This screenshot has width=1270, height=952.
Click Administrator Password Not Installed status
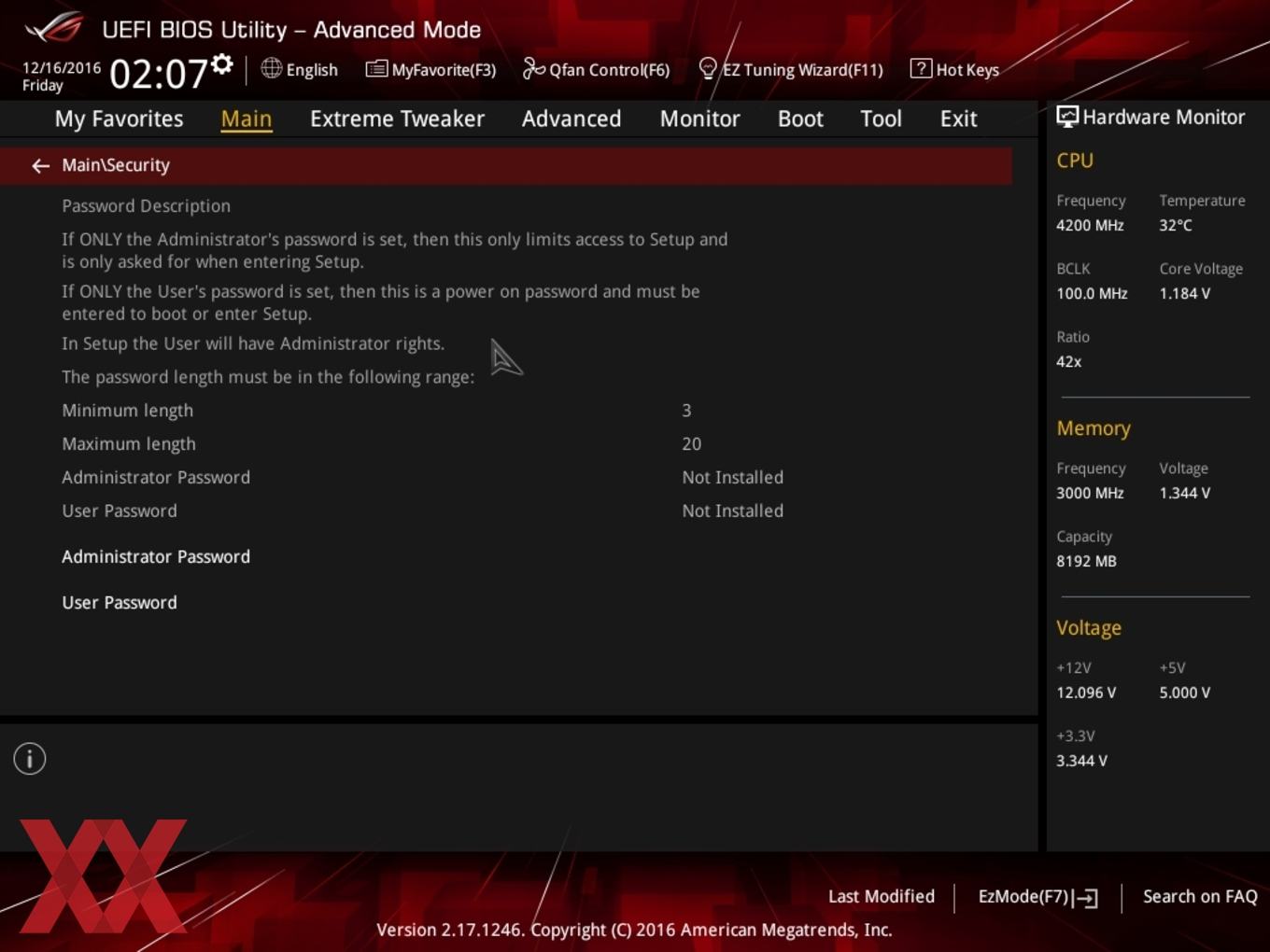[732, 478]
